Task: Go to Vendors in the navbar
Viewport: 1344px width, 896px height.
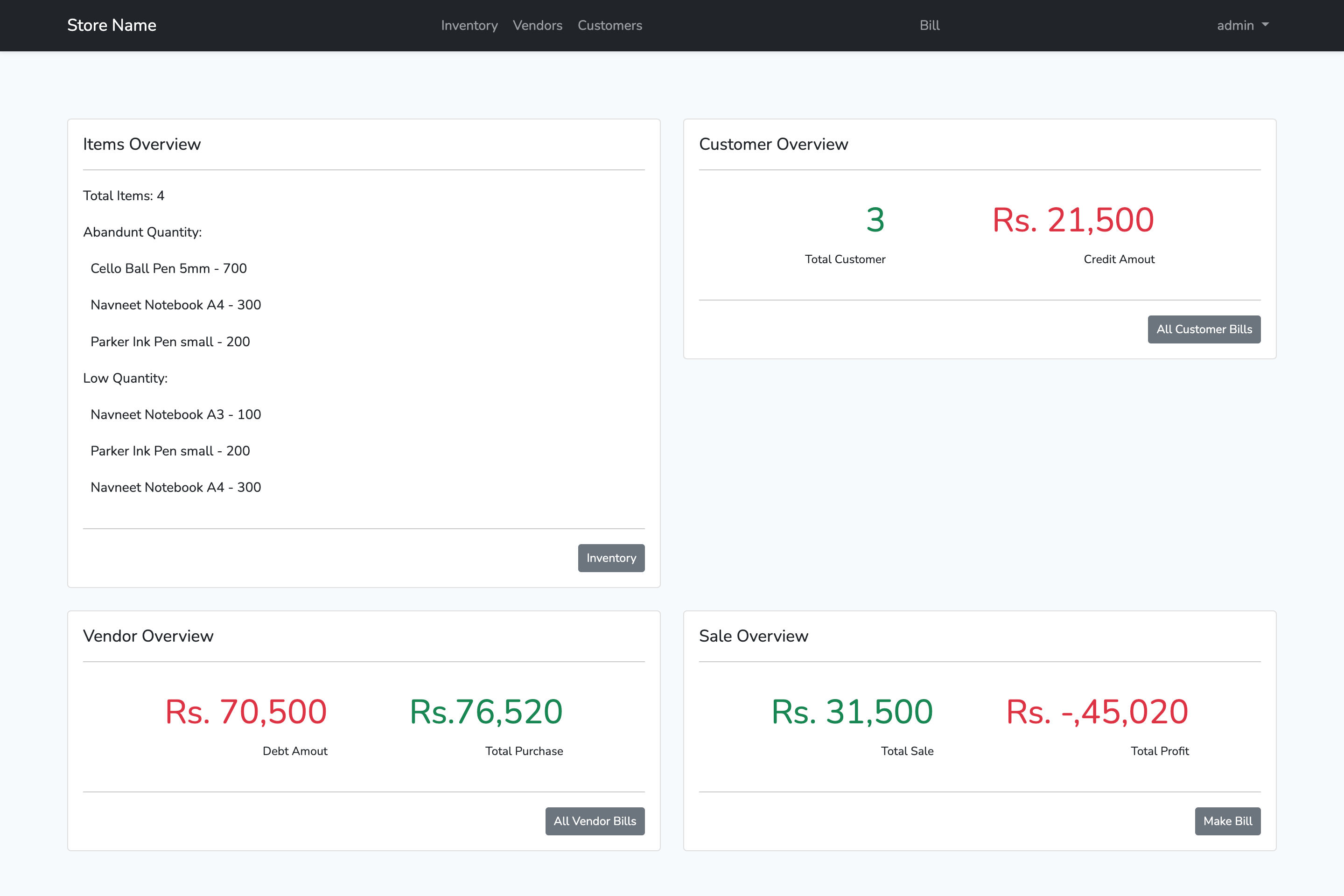Action: coord(537,25)
